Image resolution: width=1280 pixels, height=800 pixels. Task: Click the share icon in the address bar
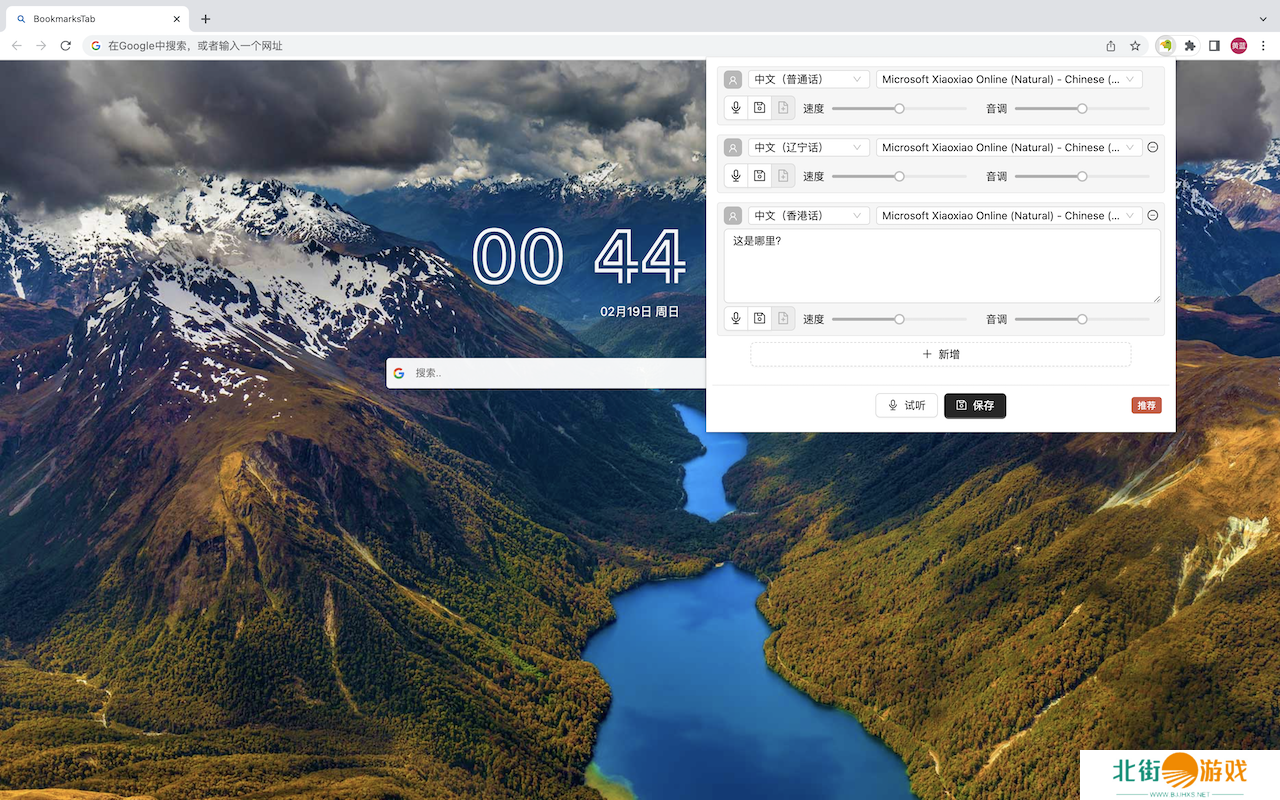click(1111, 46)
